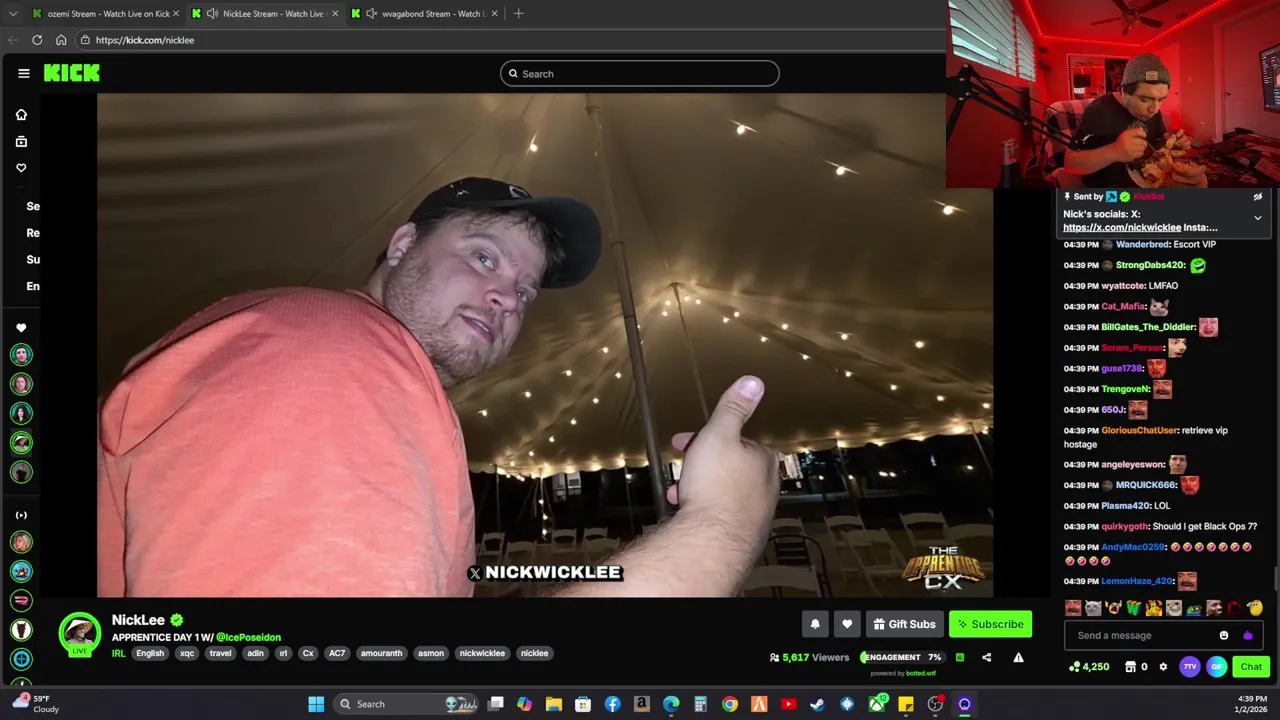The image size is (1280, 720).
Task: Click the share stream icon
Action: [987, 657]
